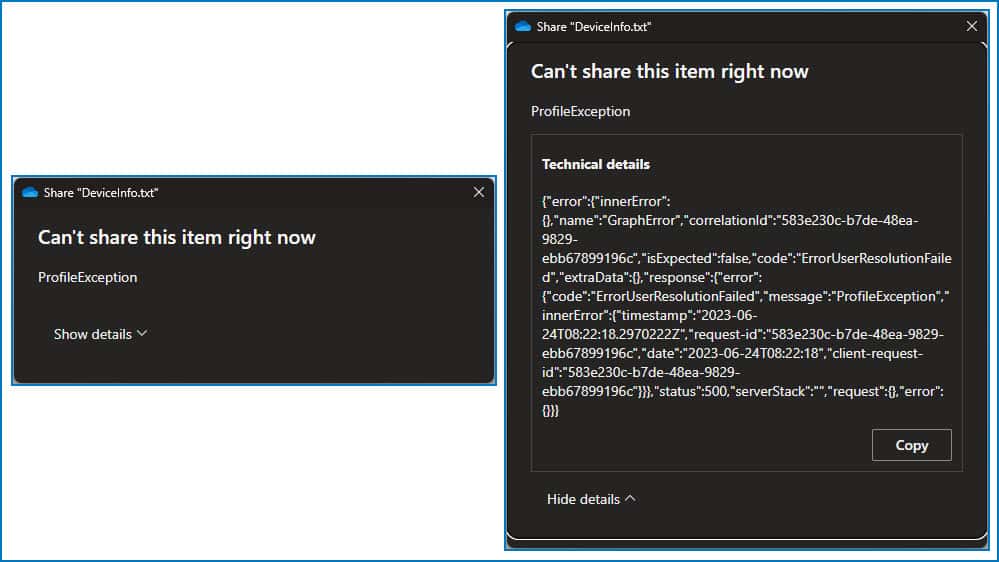Screen dimensions: 999x562
Task: Click the down chevron beside Show details
Action: pos(141,333)
